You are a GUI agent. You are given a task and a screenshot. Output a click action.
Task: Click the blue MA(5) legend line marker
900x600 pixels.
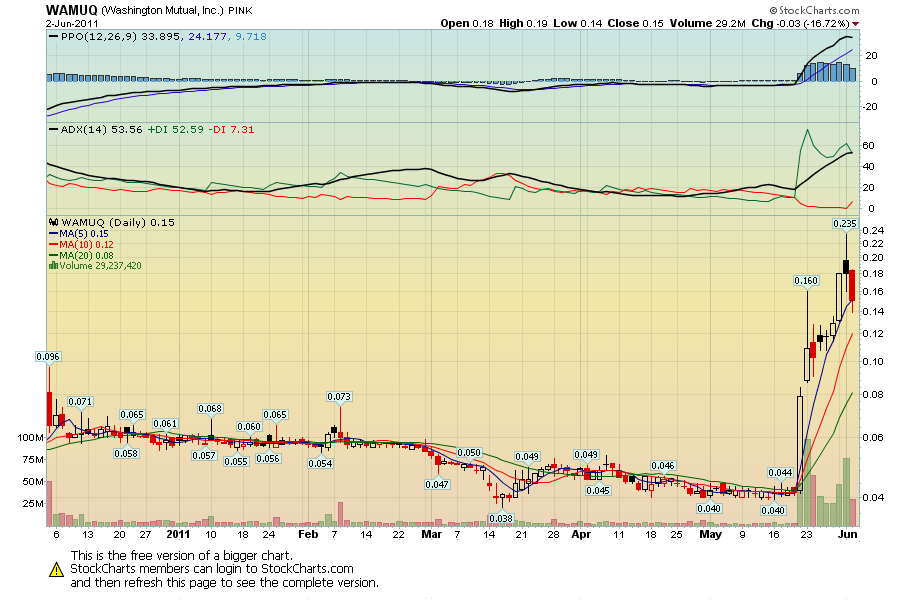[53, 233]
